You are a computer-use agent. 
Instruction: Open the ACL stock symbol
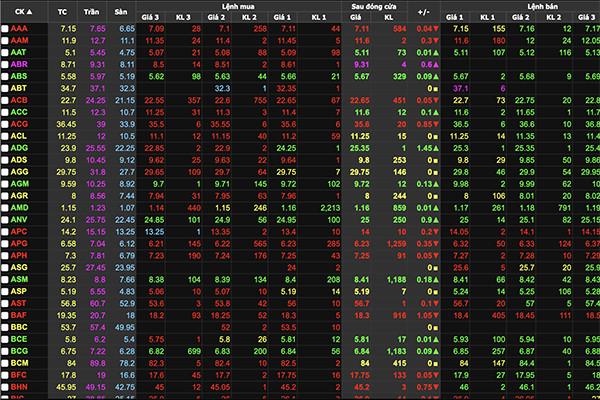tap(18, 136)
